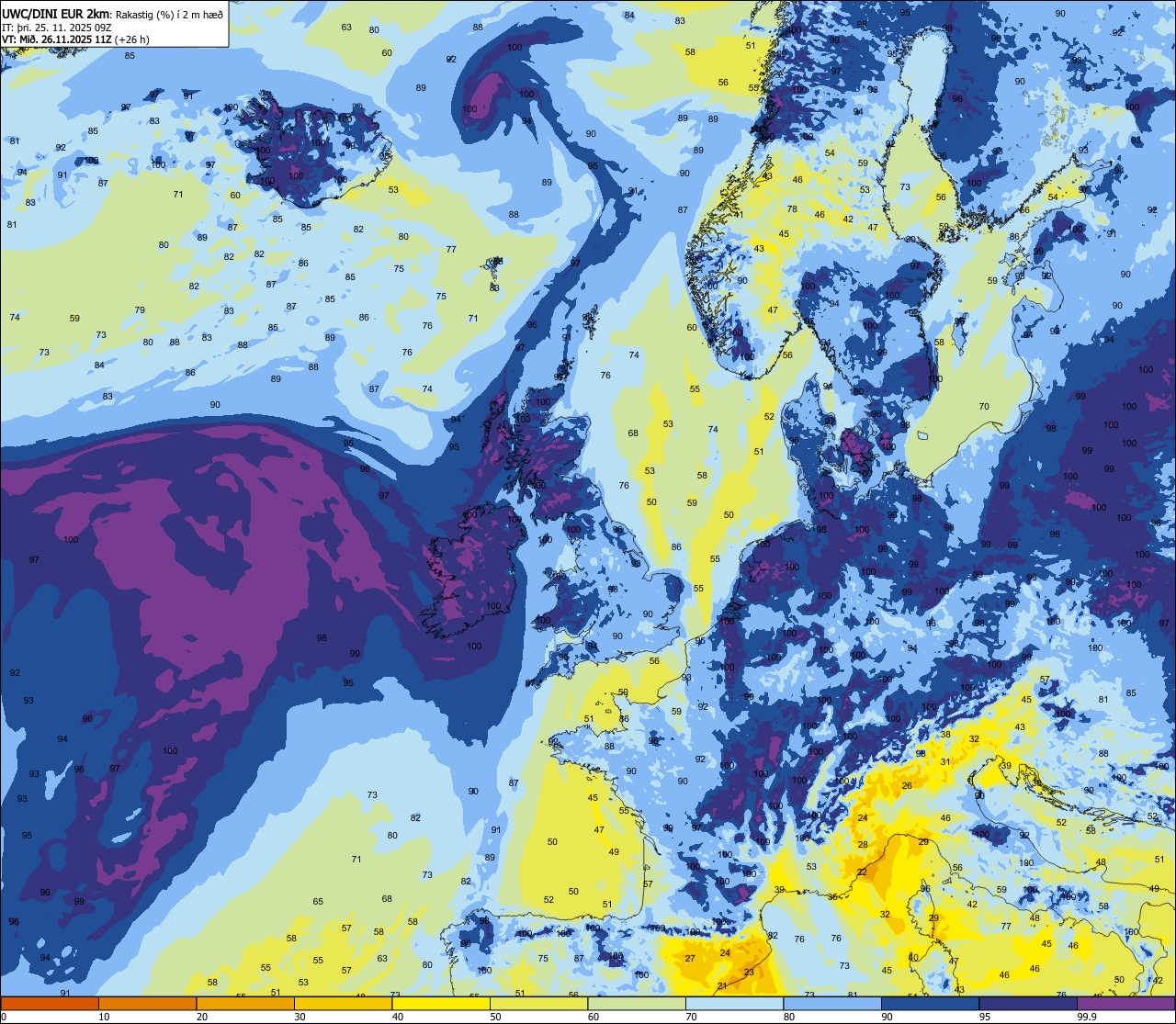Click the header title "UWC/DINI EUR 2km"
This screenshot has width=1176, height=1024.
click(56, 12)
